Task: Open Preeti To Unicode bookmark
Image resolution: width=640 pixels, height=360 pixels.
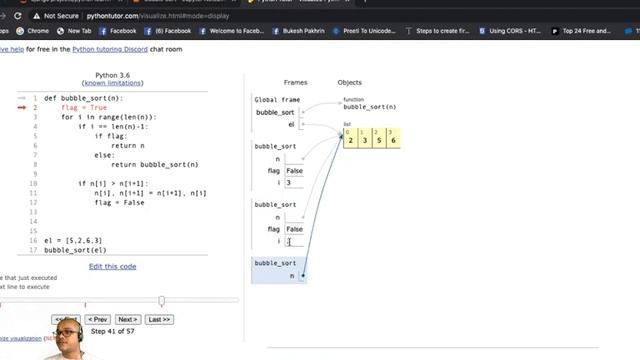Action: (x=364, y=31)
